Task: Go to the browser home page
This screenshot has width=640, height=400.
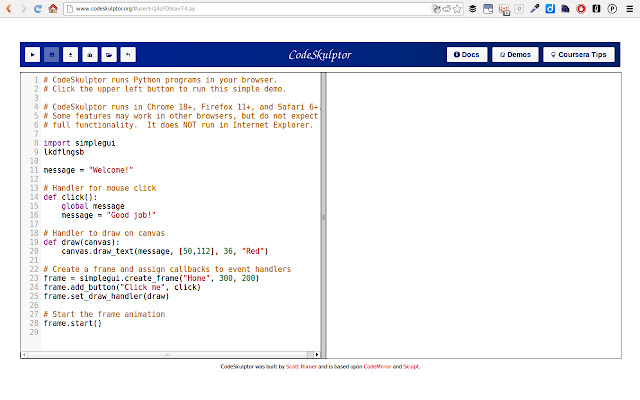Action: pyautogui.click(x=53, y=9)
